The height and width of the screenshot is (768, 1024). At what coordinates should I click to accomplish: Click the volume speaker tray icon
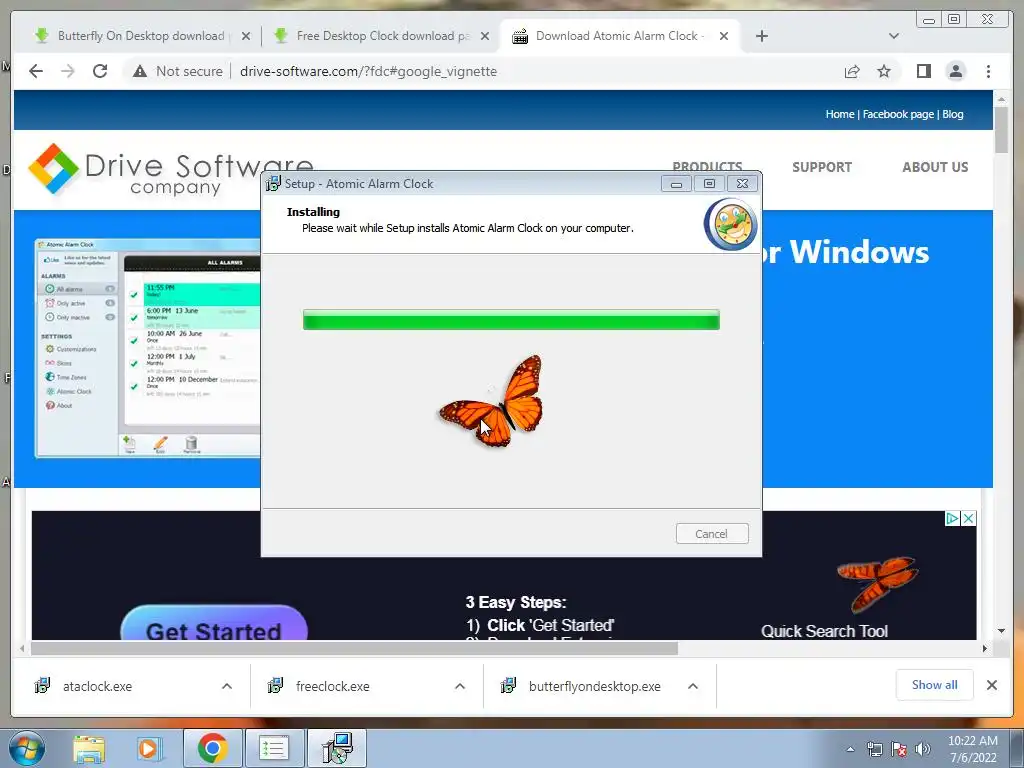(923, 749)
